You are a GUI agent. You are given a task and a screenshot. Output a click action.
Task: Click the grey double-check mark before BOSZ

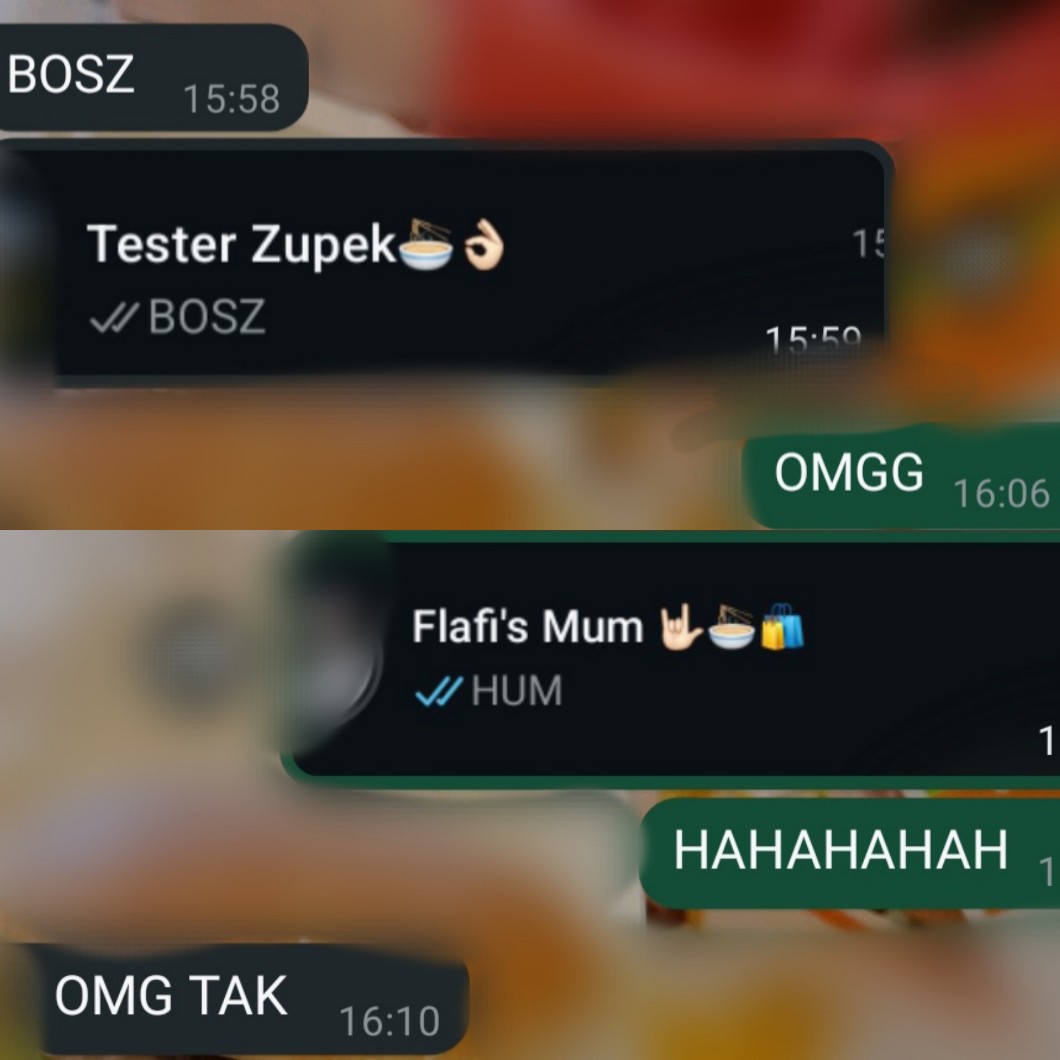[x=114, y=317]
